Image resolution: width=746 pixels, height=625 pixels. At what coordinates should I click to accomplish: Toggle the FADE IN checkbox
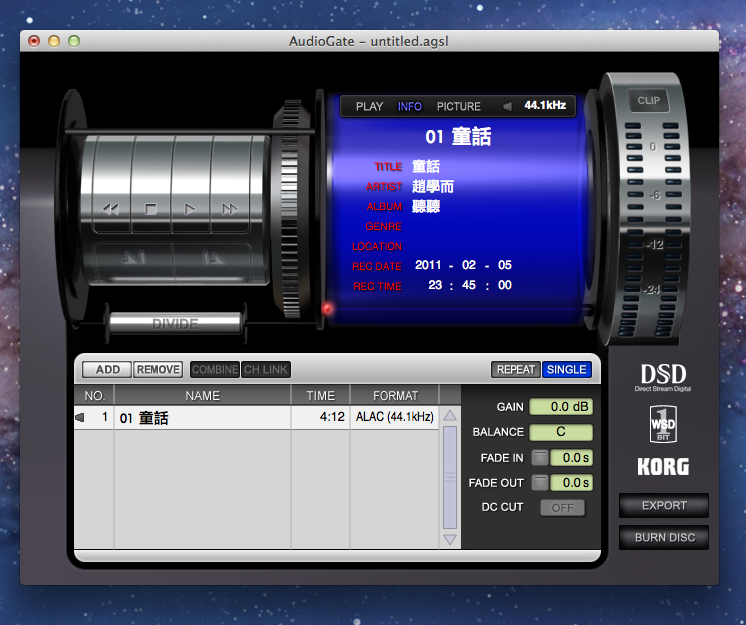(539, 457)
